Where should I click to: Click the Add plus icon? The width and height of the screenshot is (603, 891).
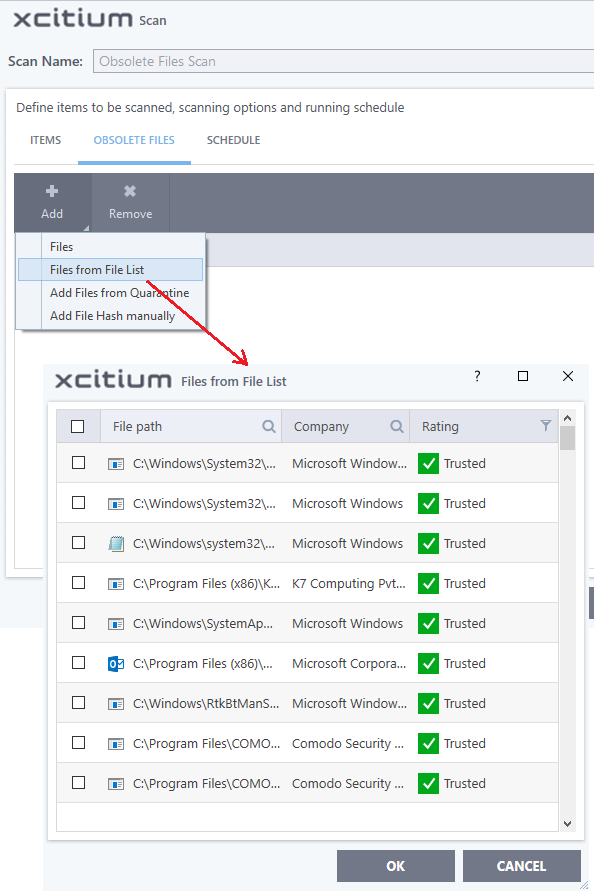pyautogui.click(x=52, y=191)
